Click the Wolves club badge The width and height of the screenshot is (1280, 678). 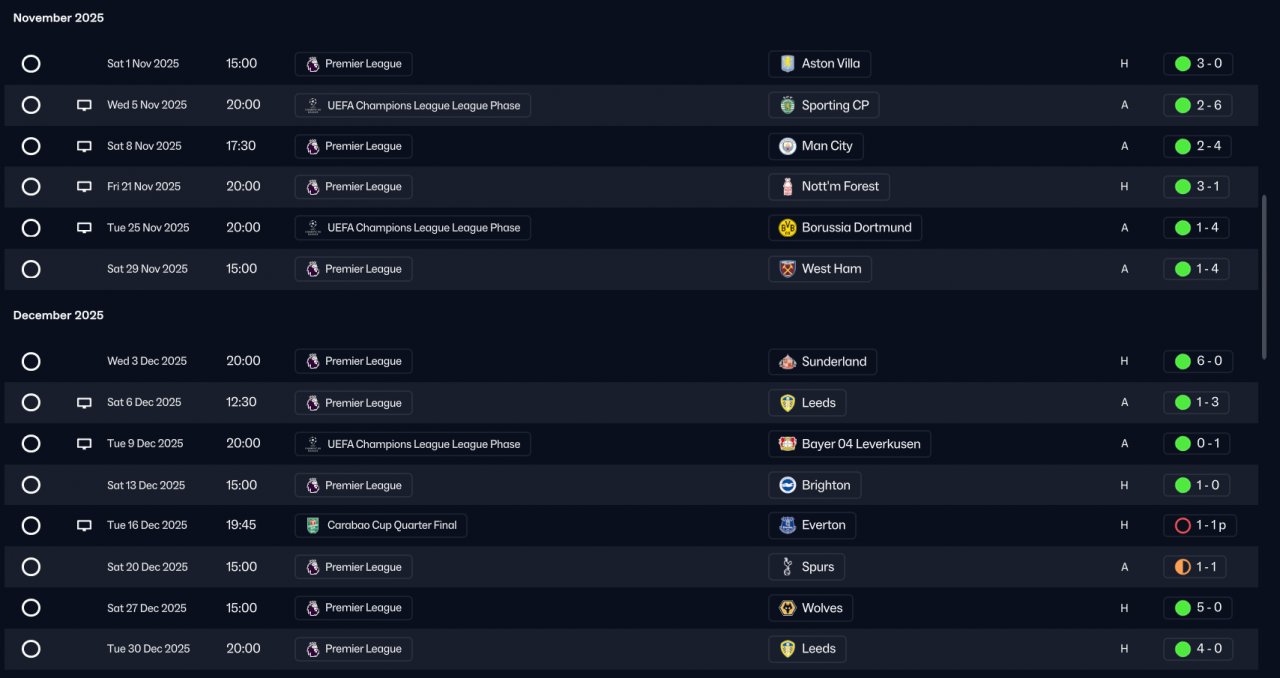point(787,608)
